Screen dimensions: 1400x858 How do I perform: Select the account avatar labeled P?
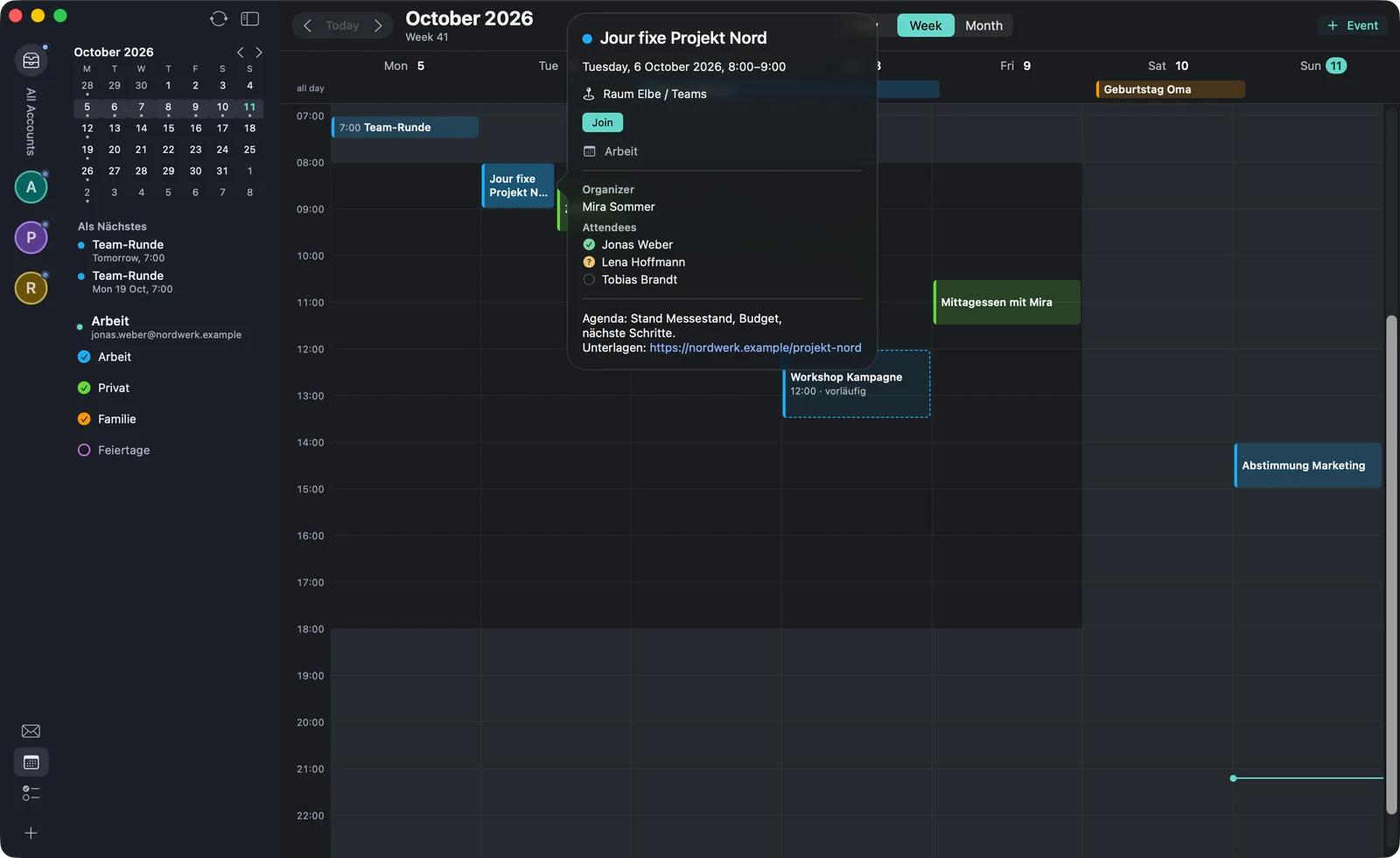pos(31,237)
